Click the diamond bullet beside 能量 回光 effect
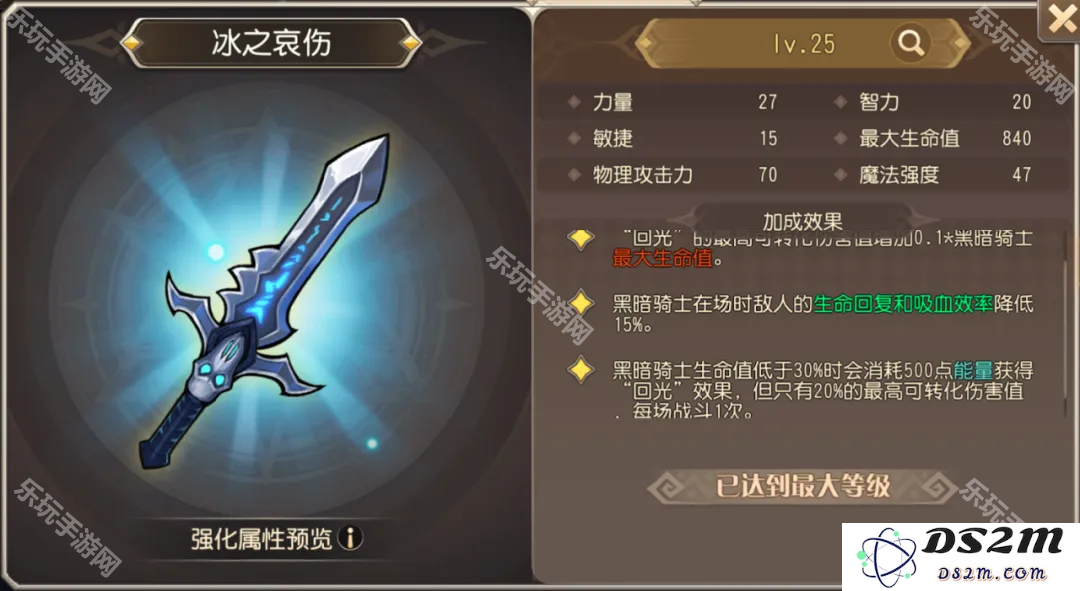This screenshot has width=1080, height=591. tap(581, 370)
